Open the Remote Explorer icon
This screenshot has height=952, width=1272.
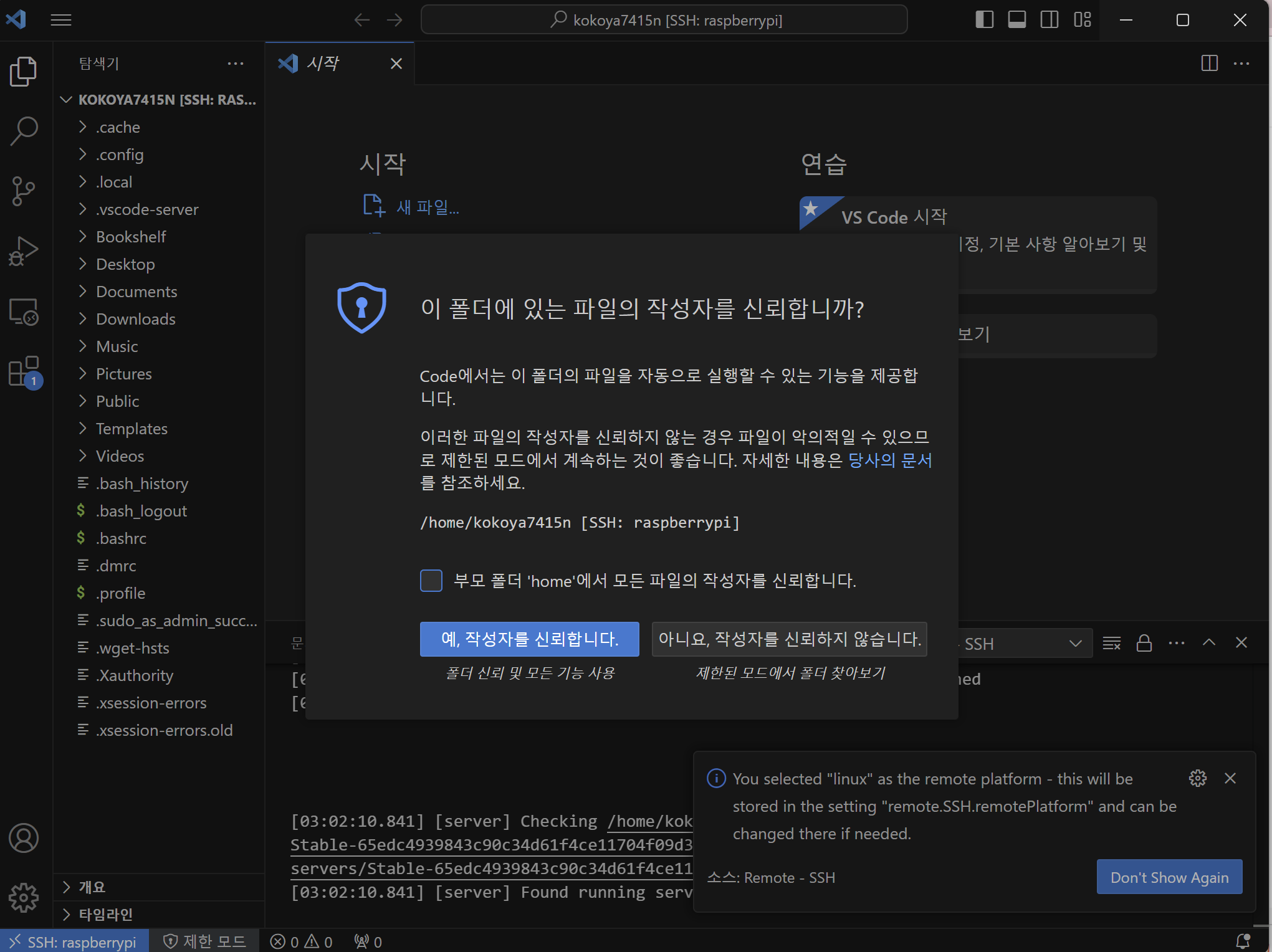(24, 311)
